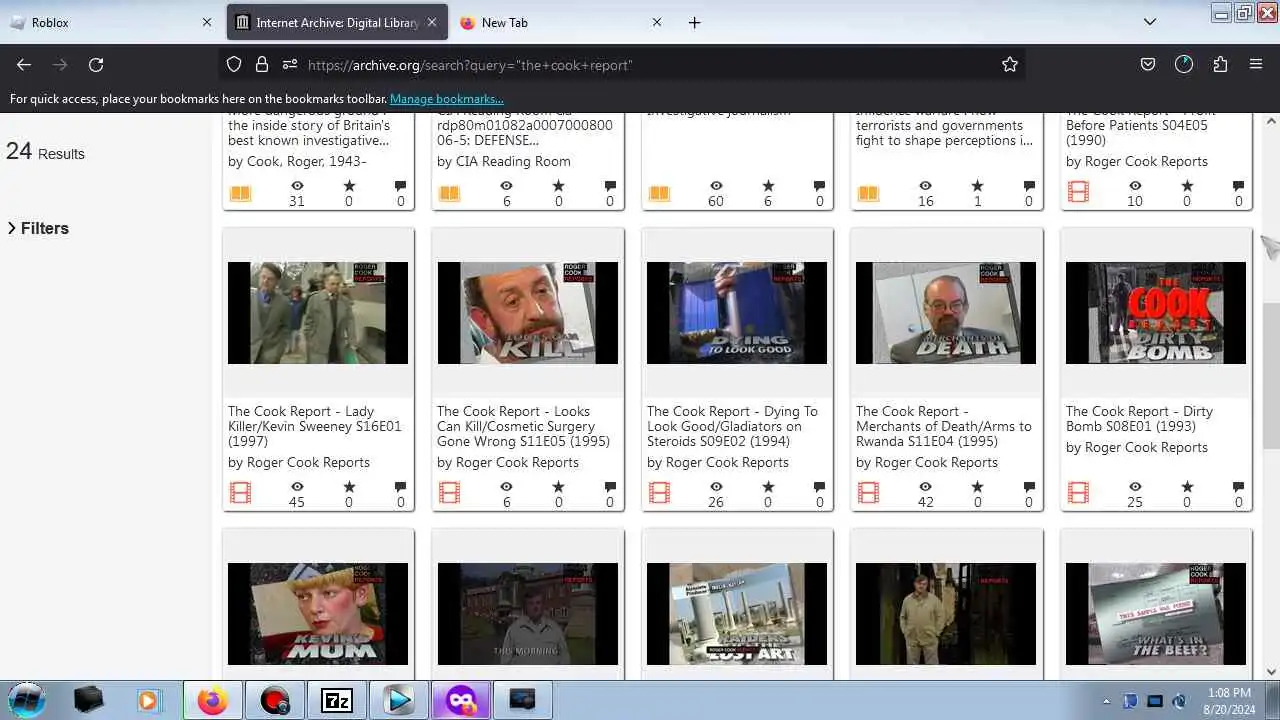Click reviews bubble on Merchants of Death card
The height and width of the screenshot is (720, 1280).
tap(1029, 487)
